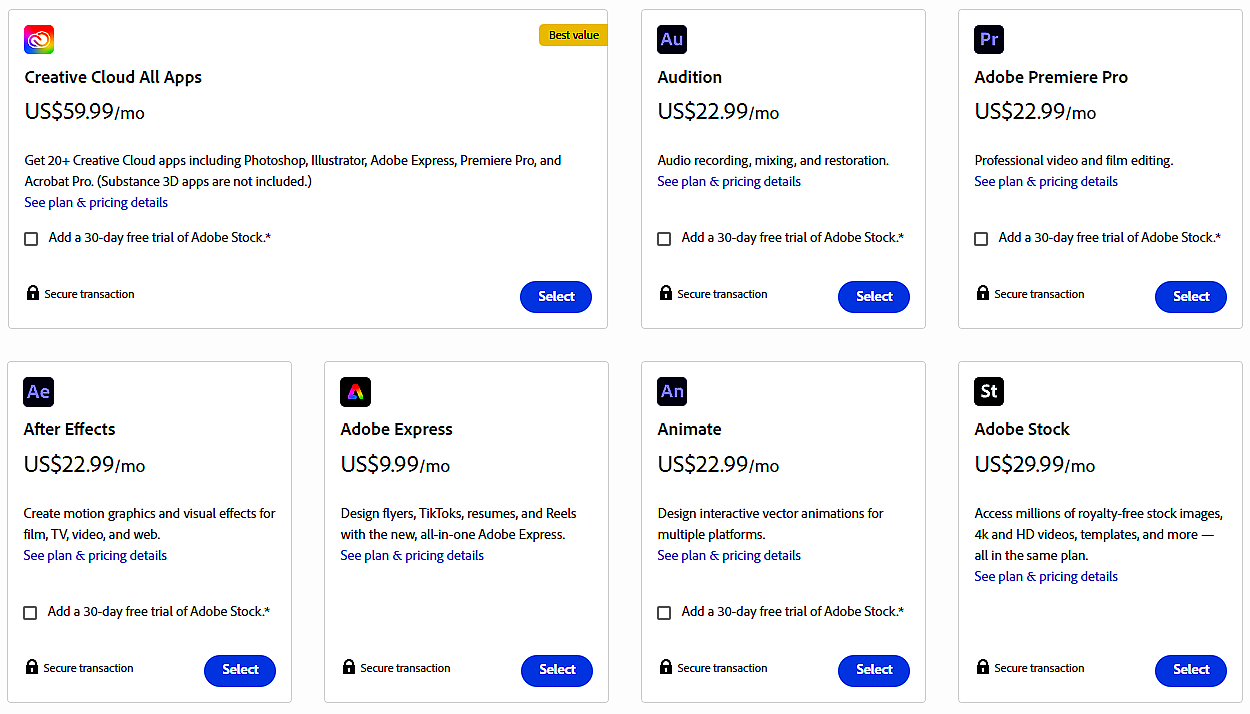Screen dimensions: 1250x714
Task: Check the Adobe Stock trial box under Audition
Action: 664,239
